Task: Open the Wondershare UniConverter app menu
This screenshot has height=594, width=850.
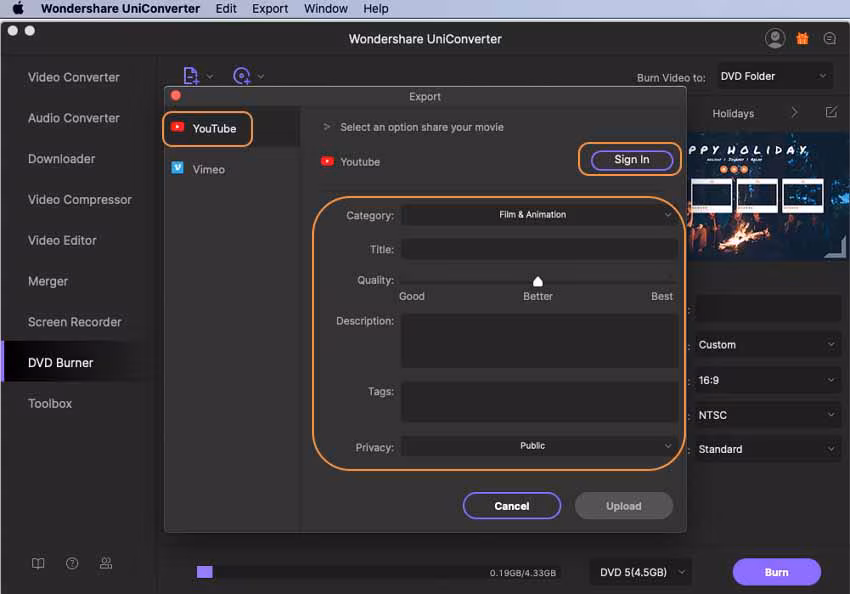Action: pyautogui.click(x=120, y=9)
